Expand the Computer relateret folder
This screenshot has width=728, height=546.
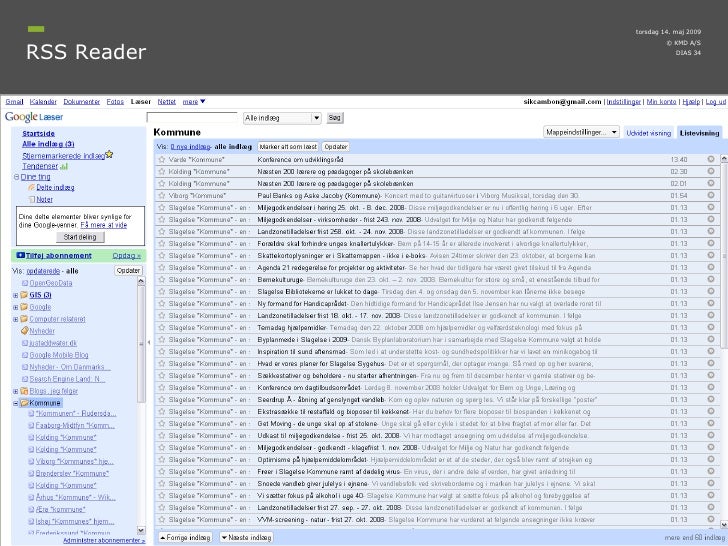pos(15,319)
